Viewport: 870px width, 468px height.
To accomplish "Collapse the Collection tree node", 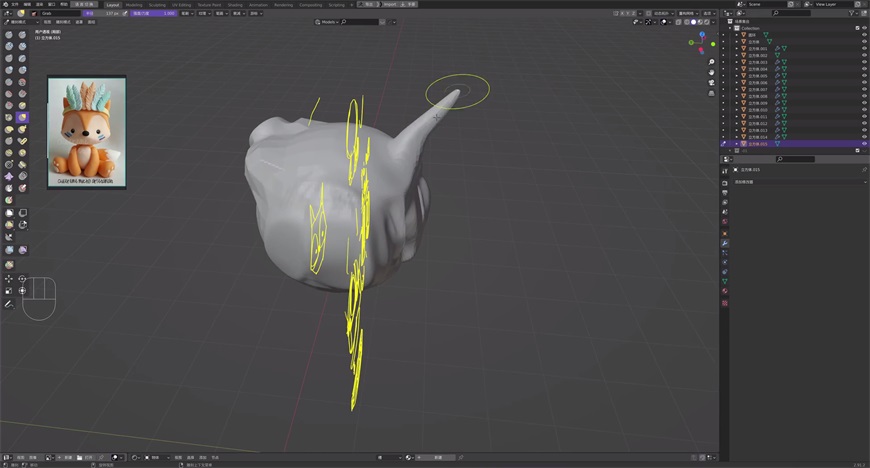I will pyautogui.click(x=730, y=28).
